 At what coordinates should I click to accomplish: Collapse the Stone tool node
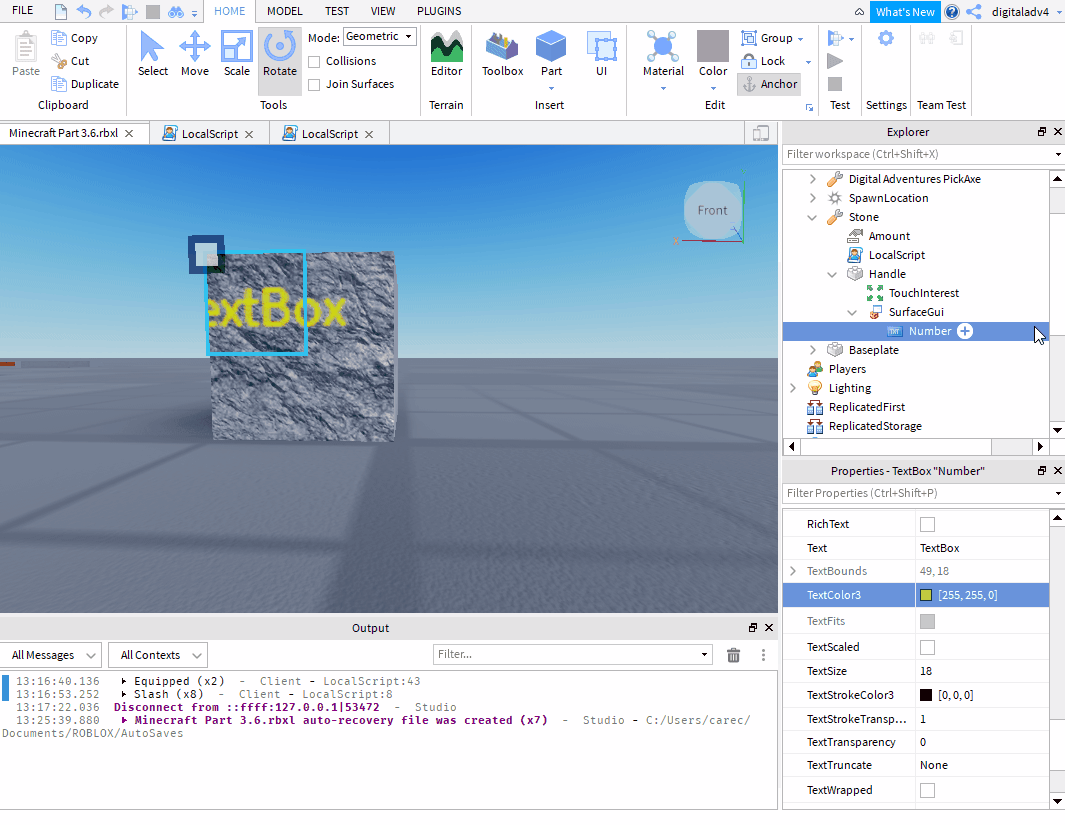point(812,217)
